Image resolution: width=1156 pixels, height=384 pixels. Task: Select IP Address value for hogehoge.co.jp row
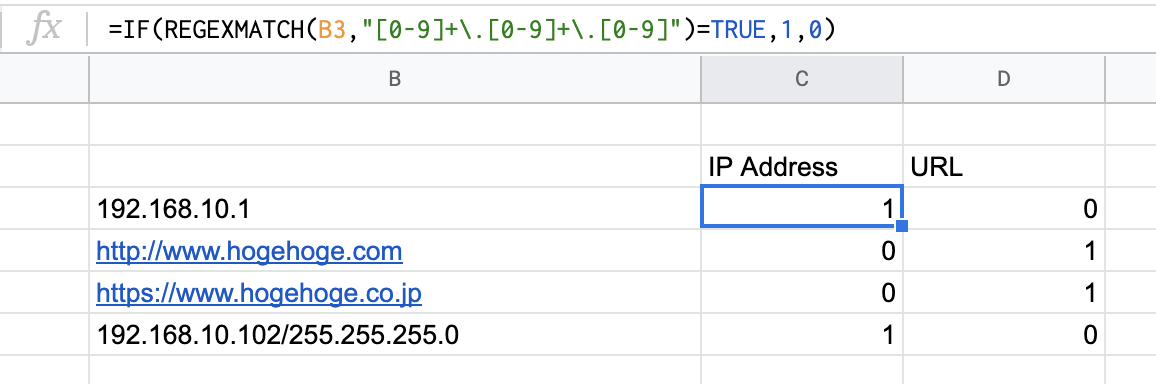[x=802, y=293]
